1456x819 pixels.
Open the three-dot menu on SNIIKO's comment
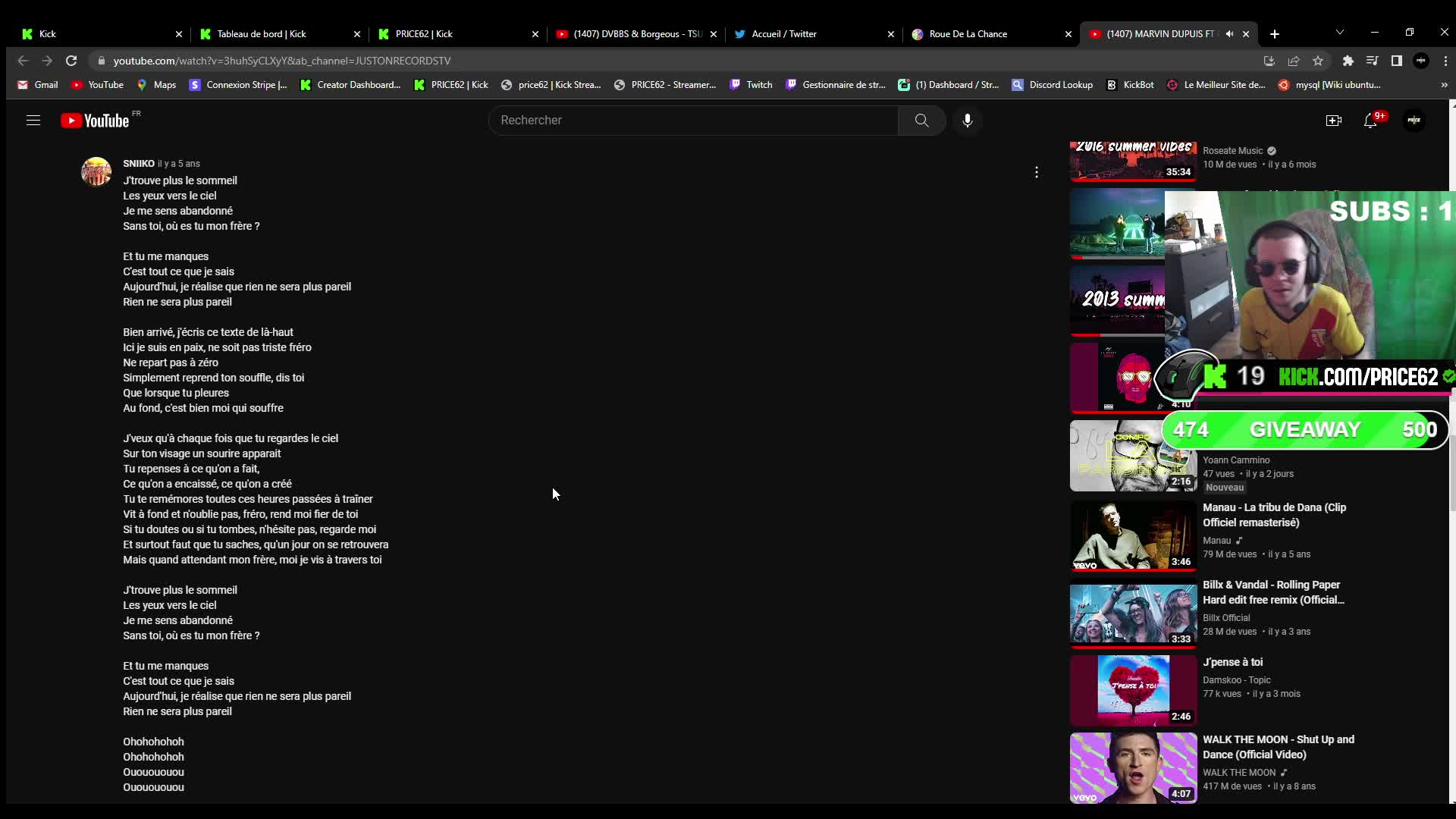coord(1037,173)
